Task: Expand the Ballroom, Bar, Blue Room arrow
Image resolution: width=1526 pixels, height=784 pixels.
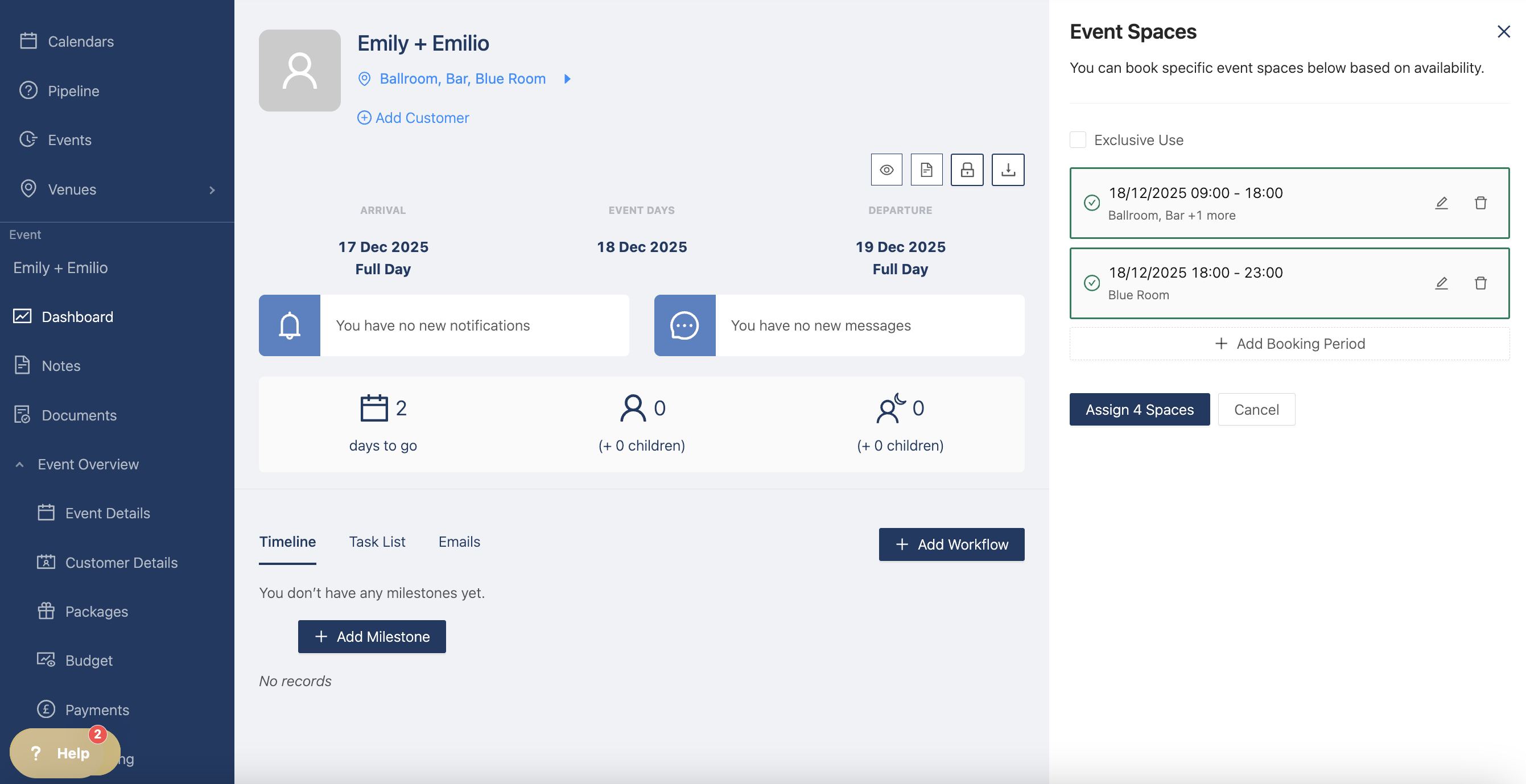Action: [567, 79]
